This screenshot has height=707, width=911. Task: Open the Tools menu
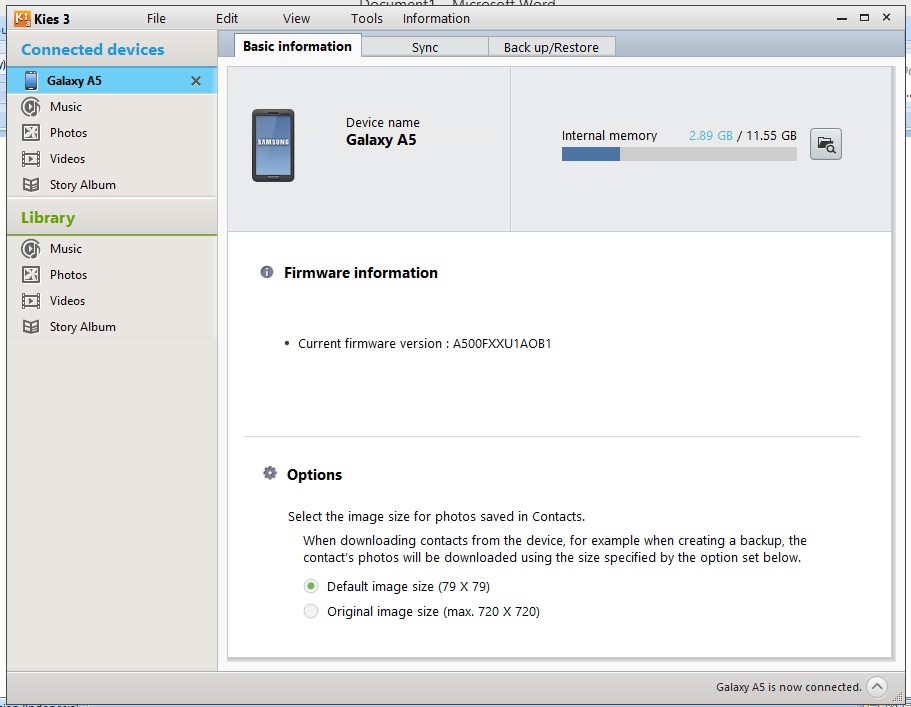click(x=366, y=18)
